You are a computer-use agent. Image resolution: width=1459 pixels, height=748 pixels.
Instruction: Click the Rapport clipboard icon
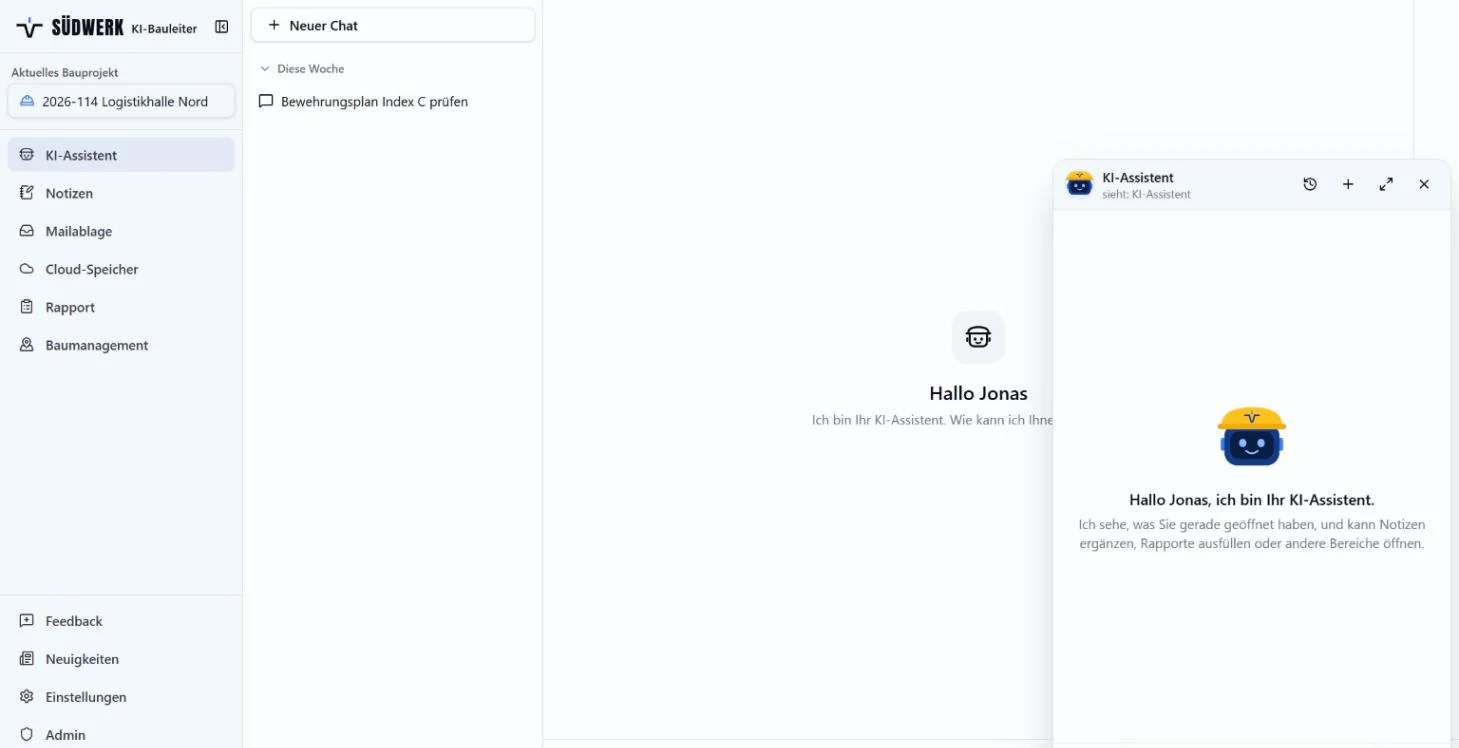27,307
